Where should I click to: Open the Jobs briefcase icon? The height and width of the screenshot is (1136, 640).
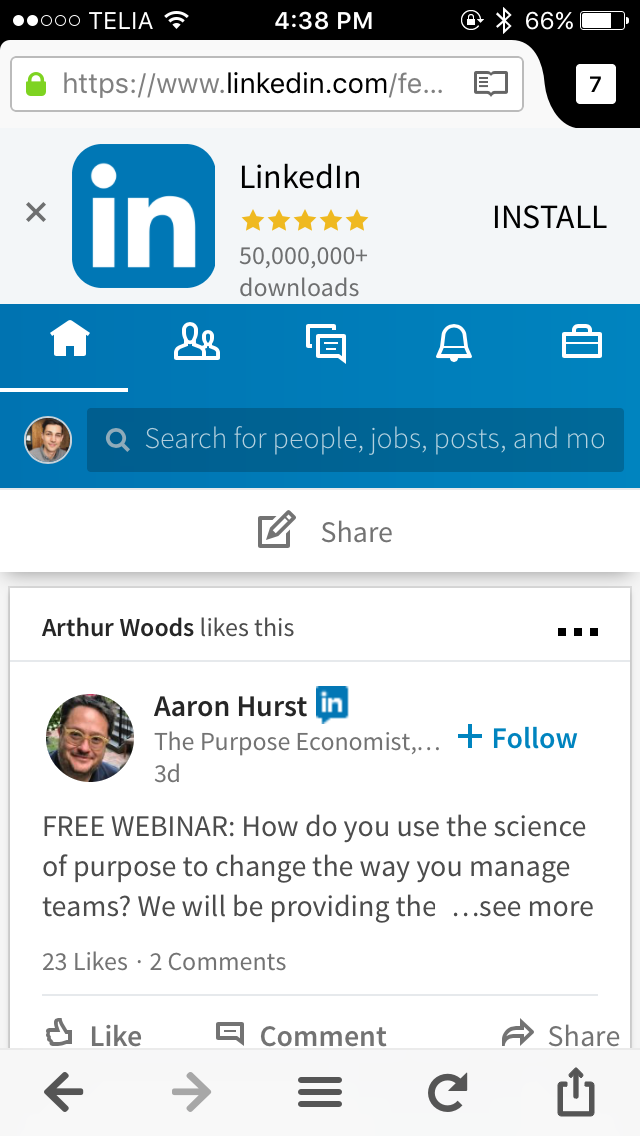click(582, 343)
